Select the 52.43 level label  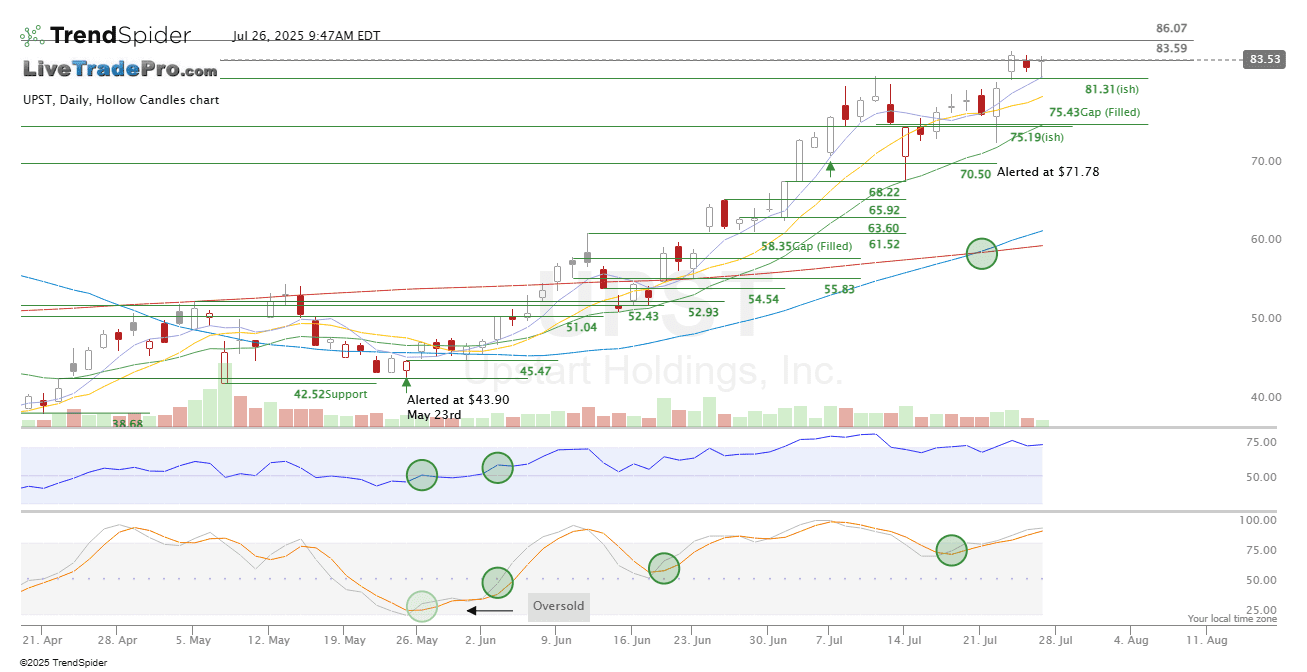tap(643, 316)
